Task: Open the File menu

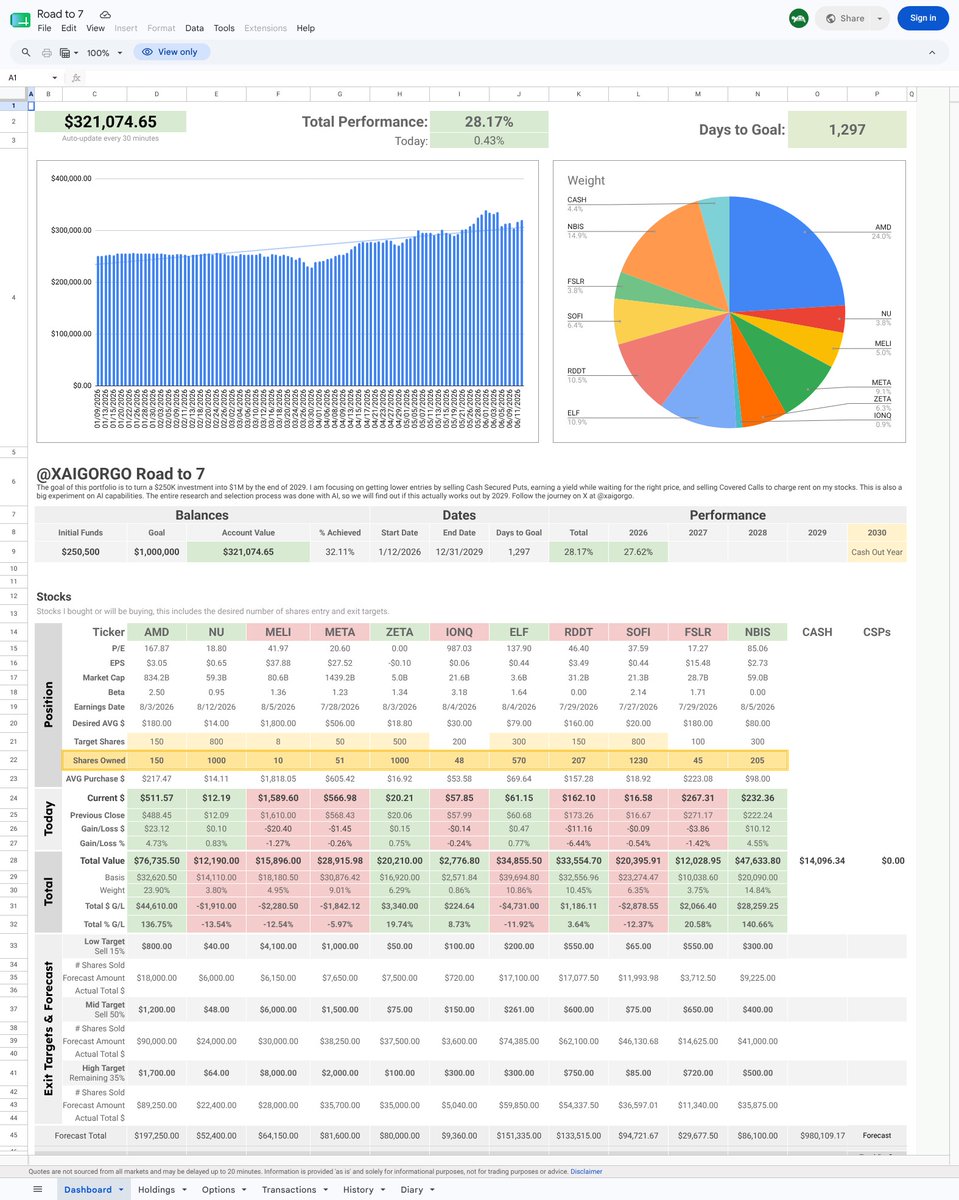Action: [x=44, y=29]
